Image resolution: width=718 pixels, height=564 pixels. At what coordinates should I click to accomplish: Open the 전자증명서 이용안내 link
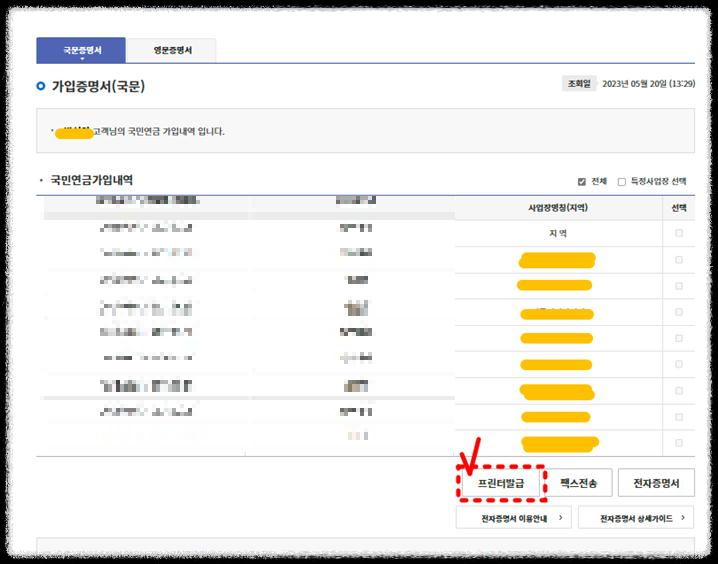[x=513, y=518]
